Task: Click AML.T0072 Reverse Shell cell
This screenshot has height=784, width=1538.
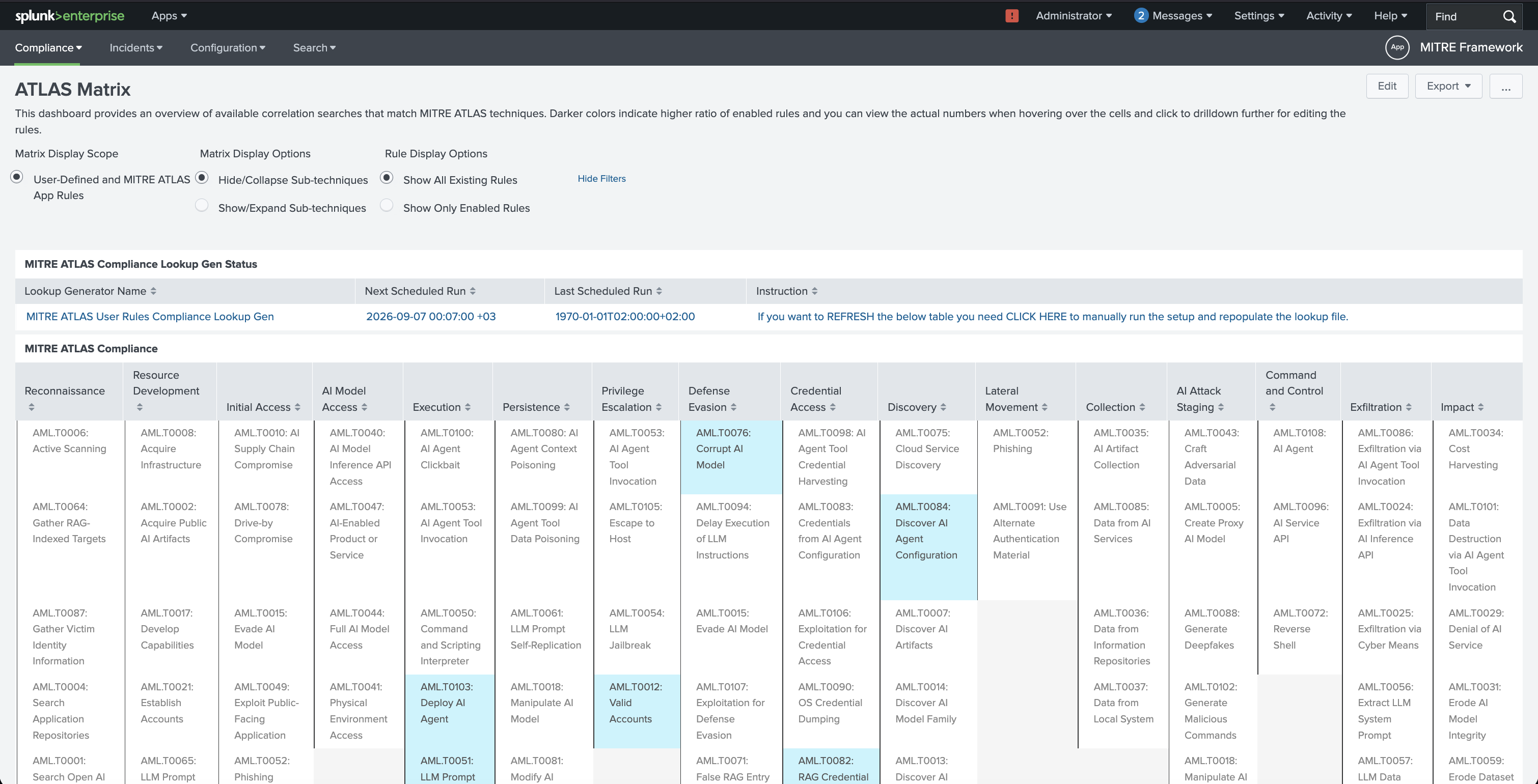Action: click(1300, 637)
